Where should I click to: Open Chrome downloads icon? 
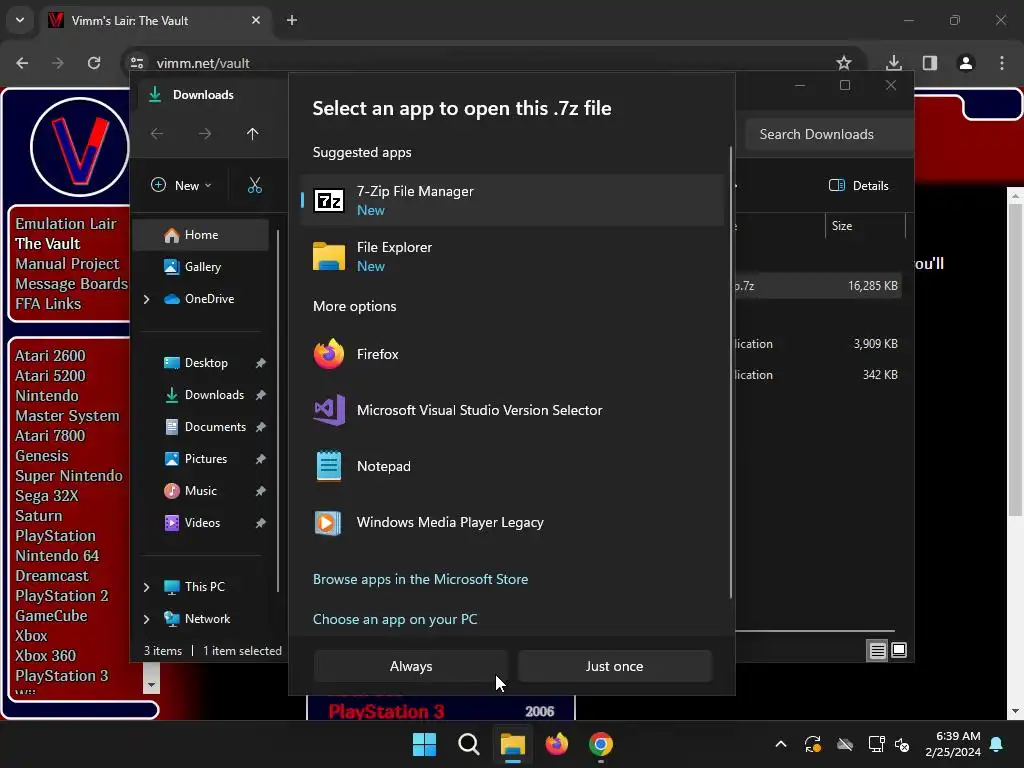(894, 63)
